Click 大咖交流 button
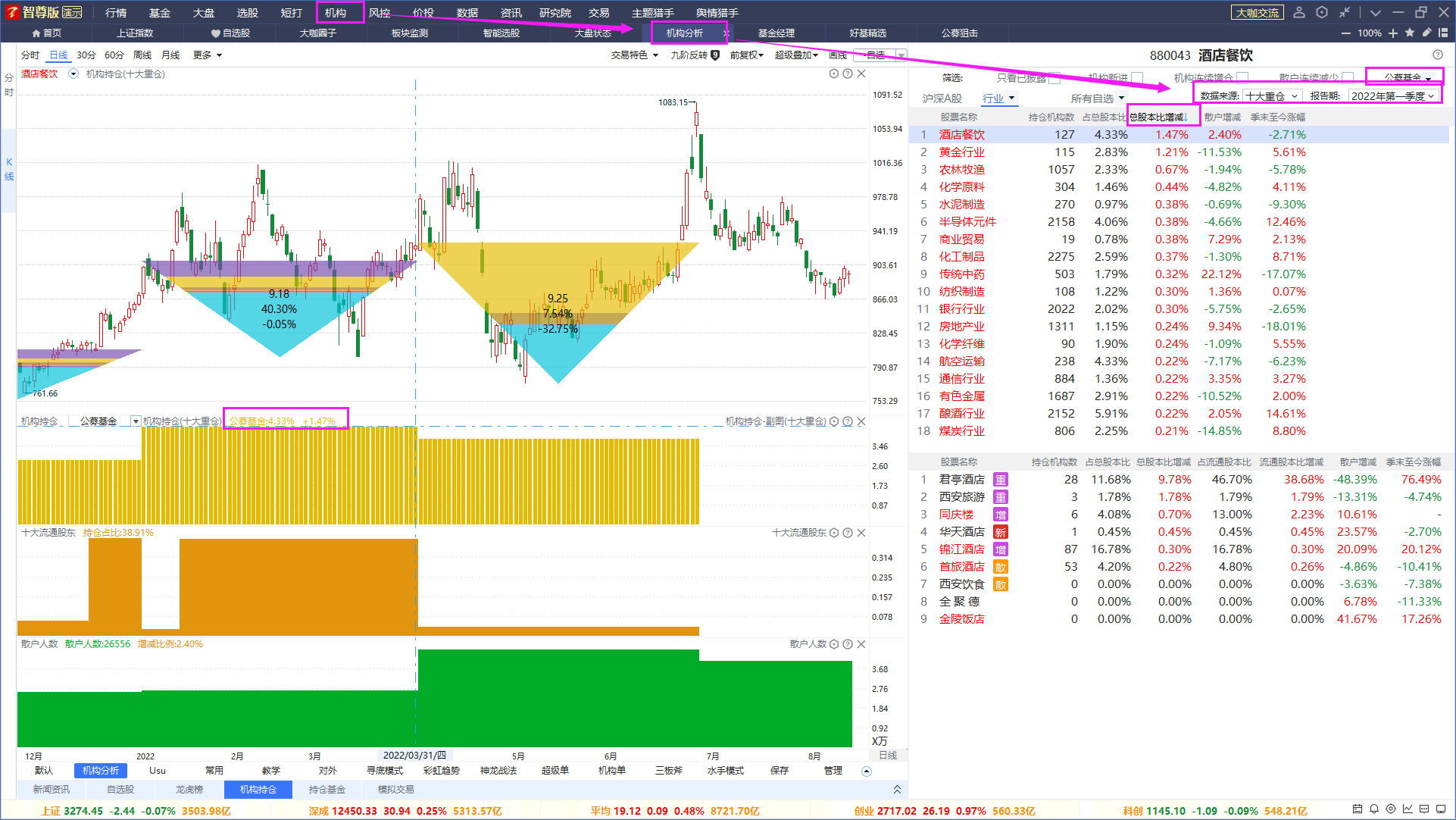Viewport: 1456px width, 820px height. pos(1258,13)
